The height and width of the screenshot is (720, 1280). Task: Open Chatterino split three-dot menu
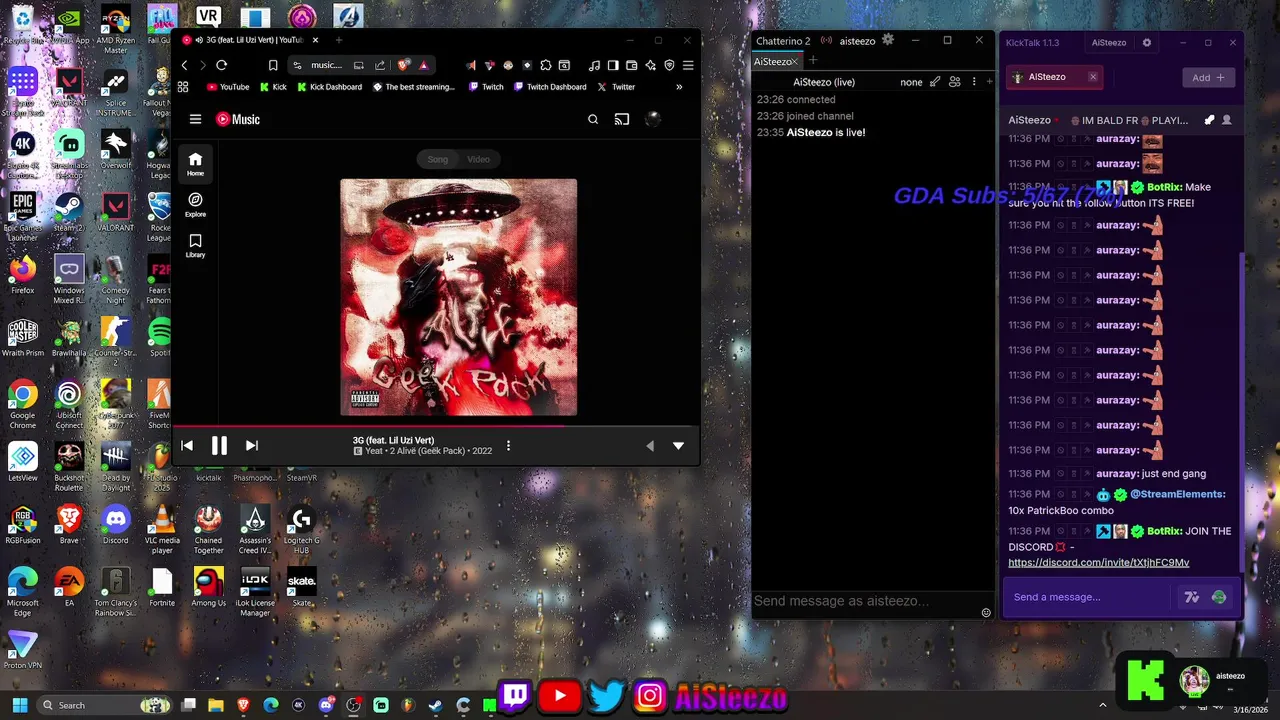tap(974, 82)
